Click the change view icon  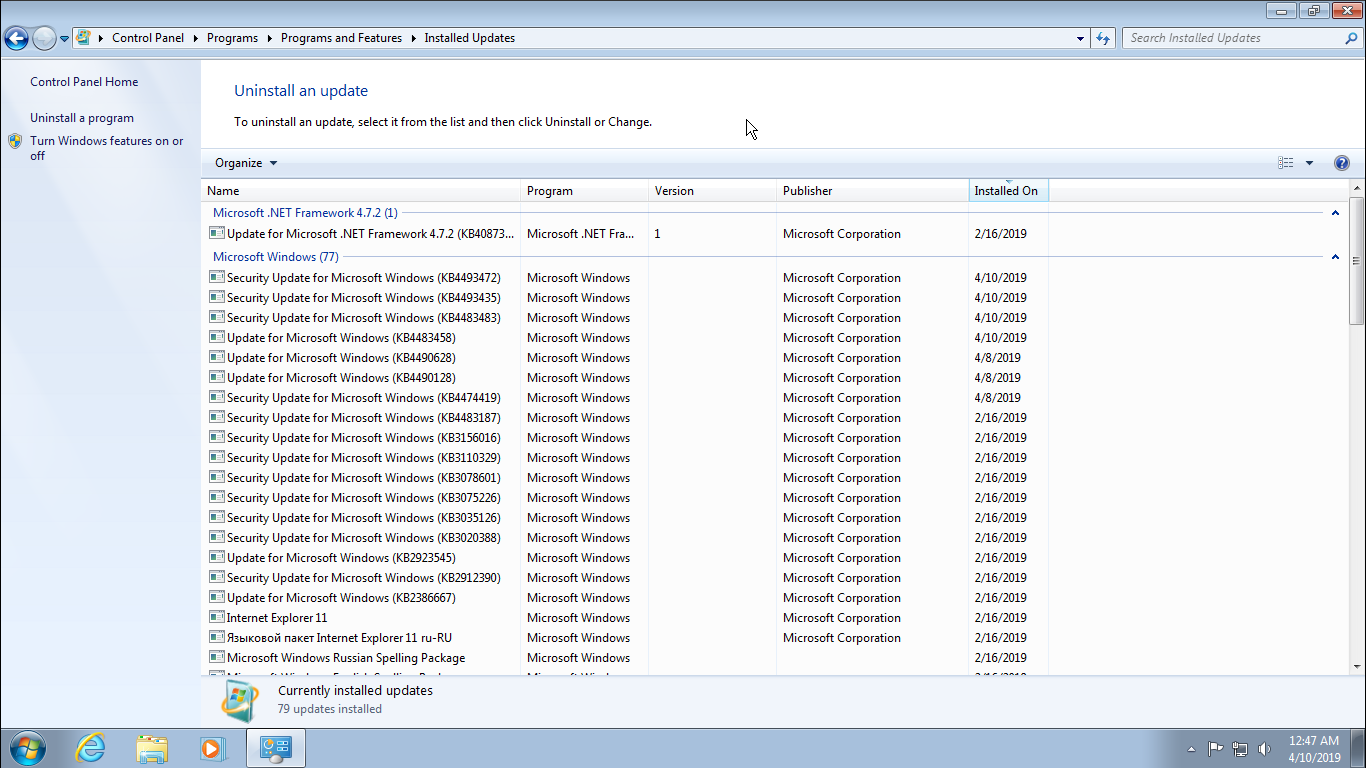coord(1286,163)
